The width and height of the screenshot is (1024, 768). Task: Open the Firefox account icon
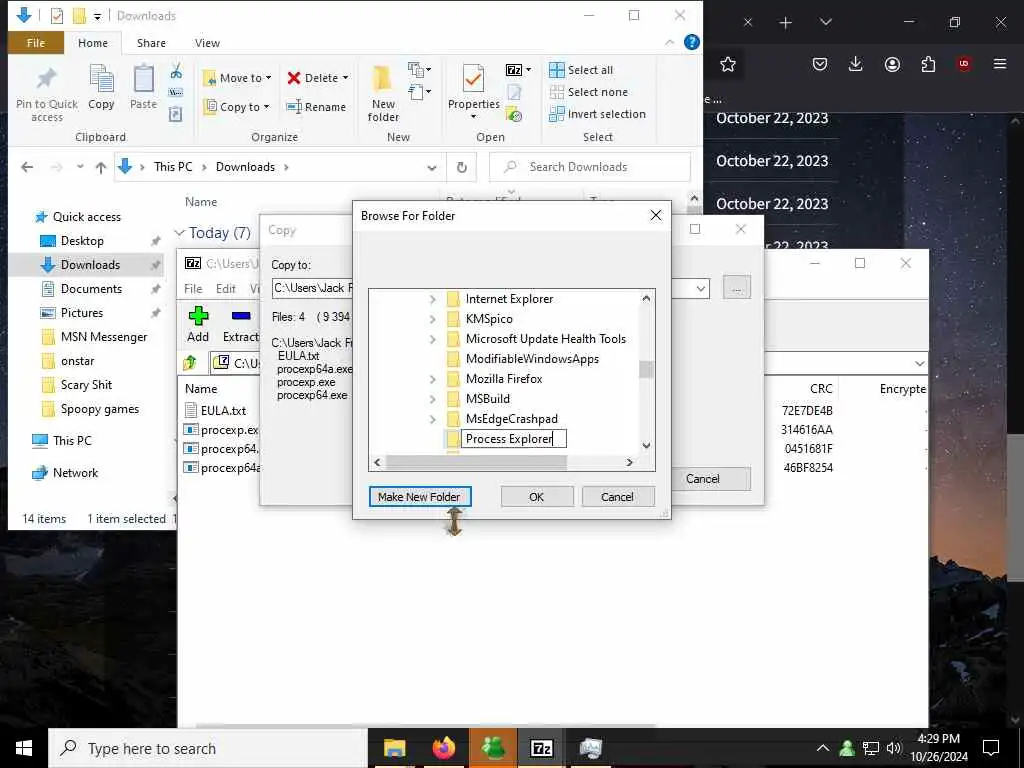click(x=892, y=64)
